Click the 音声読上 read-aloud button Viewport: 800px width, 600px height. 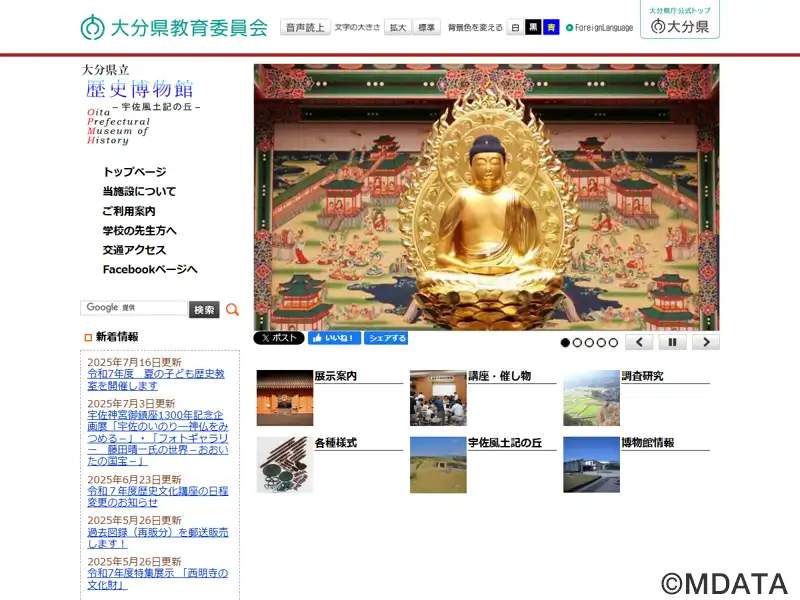click(x=305, y=27)
